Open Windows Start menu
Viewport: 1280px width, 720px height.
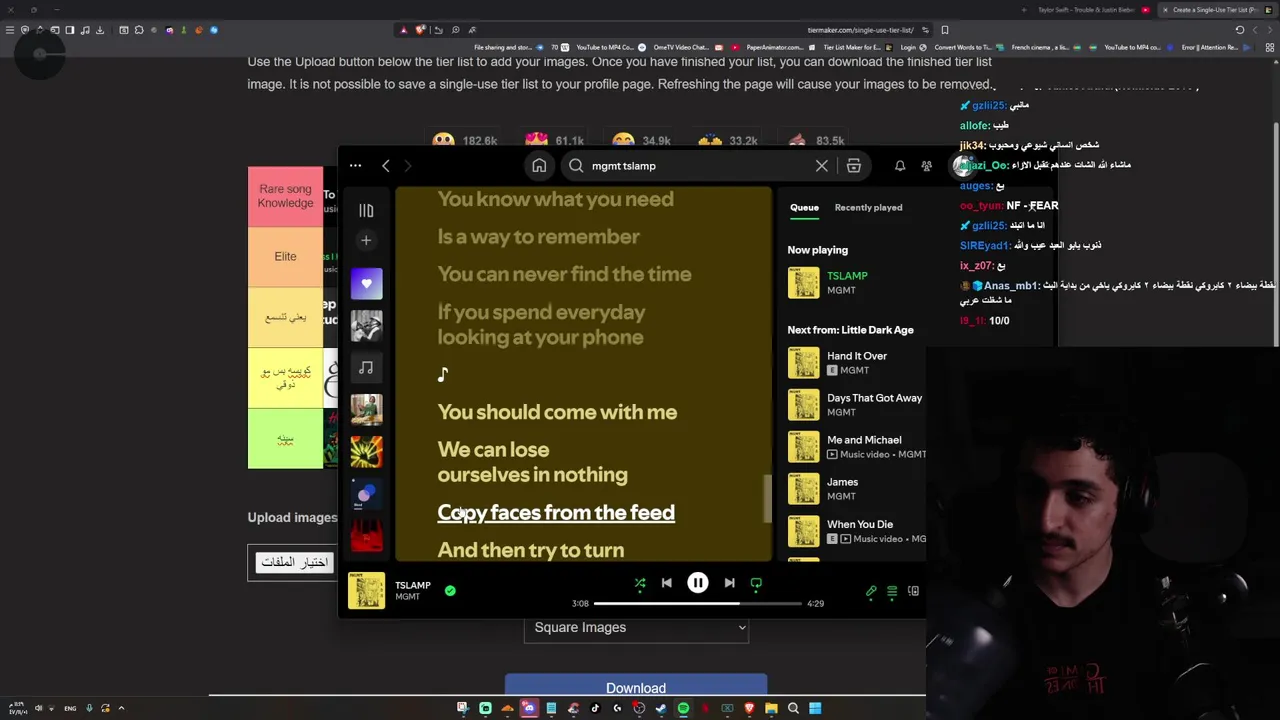(x=815, y=708)
